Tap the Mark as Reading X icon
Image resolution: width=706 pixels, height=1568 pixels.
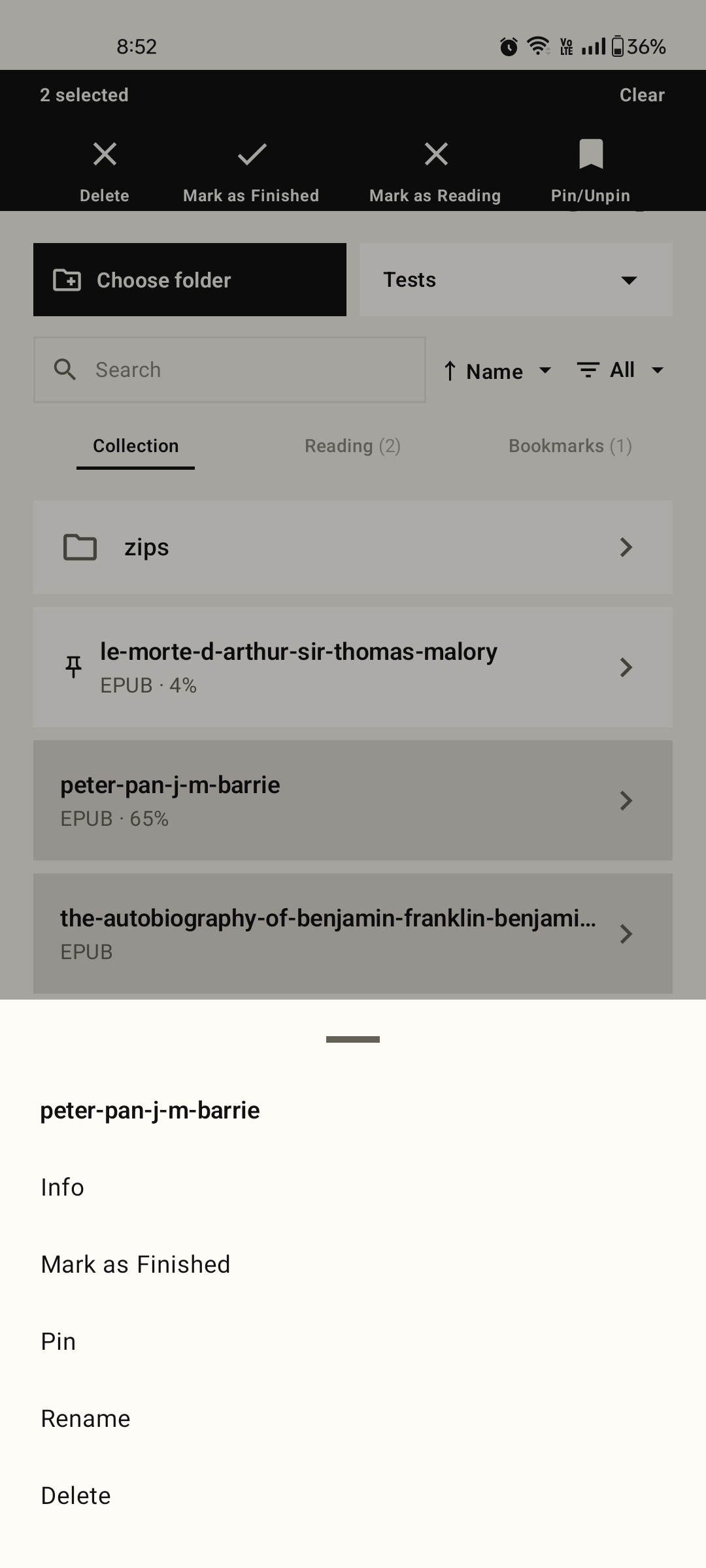[436, 154]
